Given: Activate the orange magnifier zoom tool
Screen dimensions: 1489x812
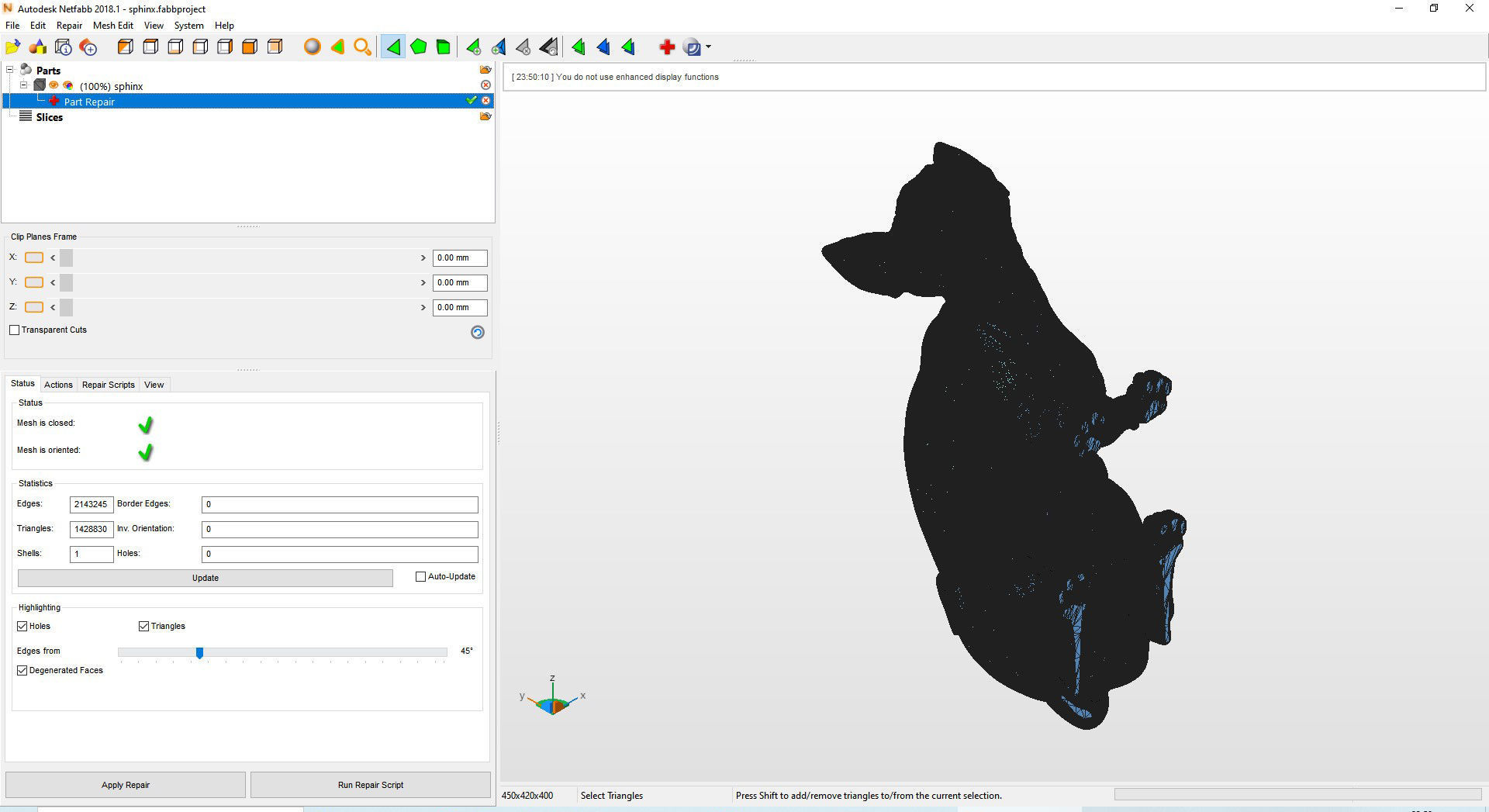Looking at the screenshot, I should (x=362, y=47).
